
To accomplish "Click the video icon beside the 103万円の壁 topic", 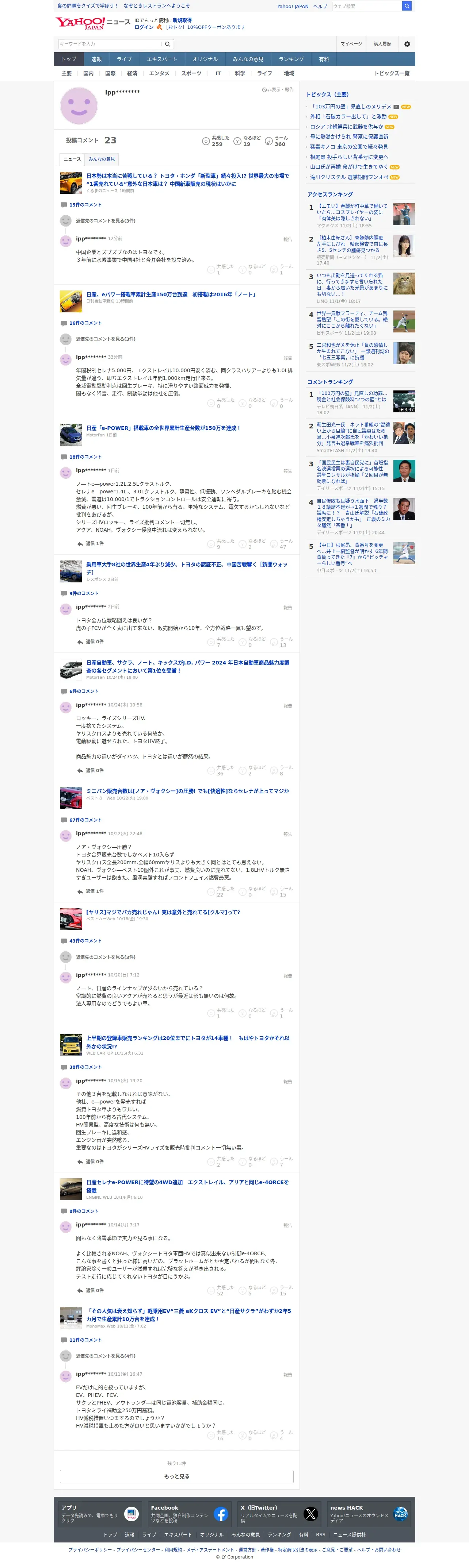I will pyautogui.click(x=396, y=107).
